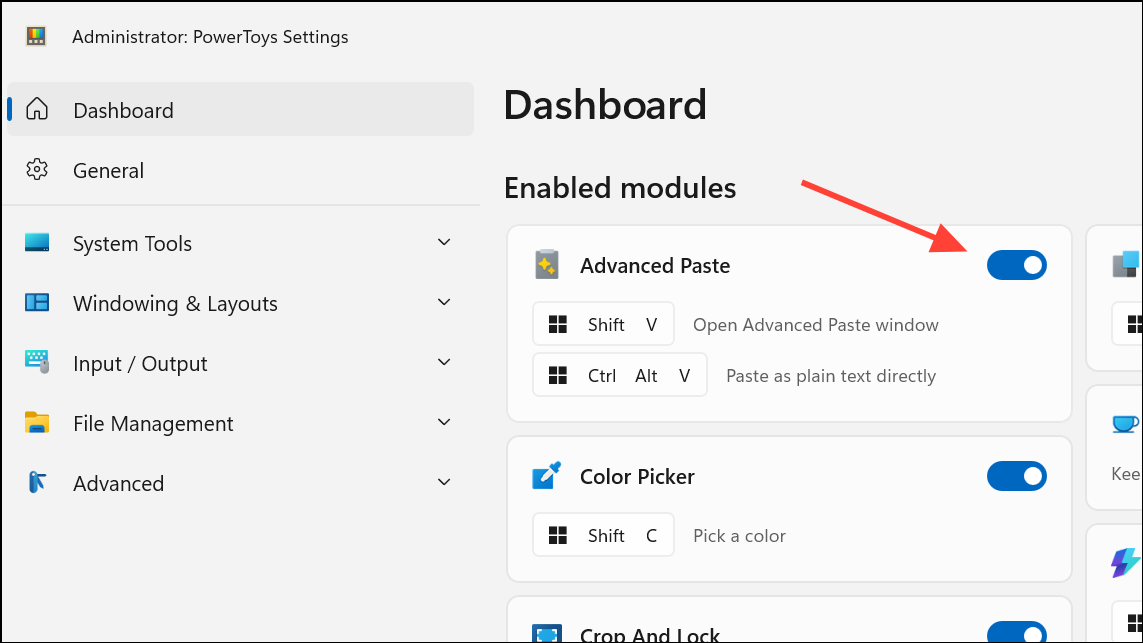
Task: Click the 'Paste as plain text directly' text
Action: (831, 375)
